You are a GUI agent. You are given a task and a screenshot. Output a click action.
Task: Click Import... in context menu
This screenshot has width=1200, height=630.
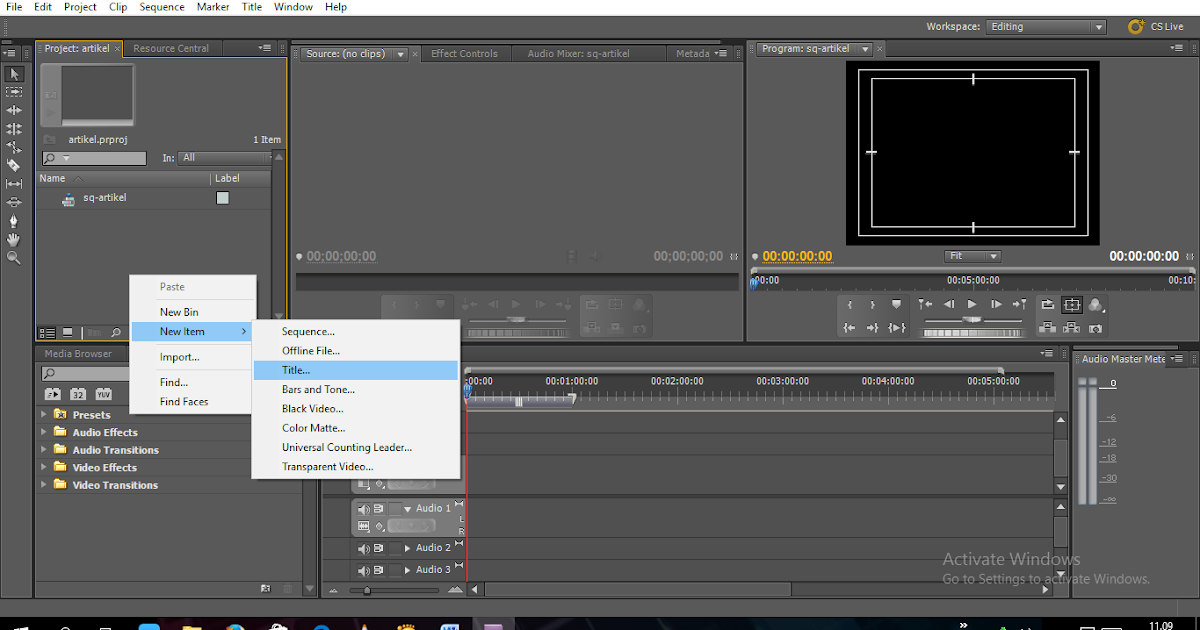tap(180, 357)
